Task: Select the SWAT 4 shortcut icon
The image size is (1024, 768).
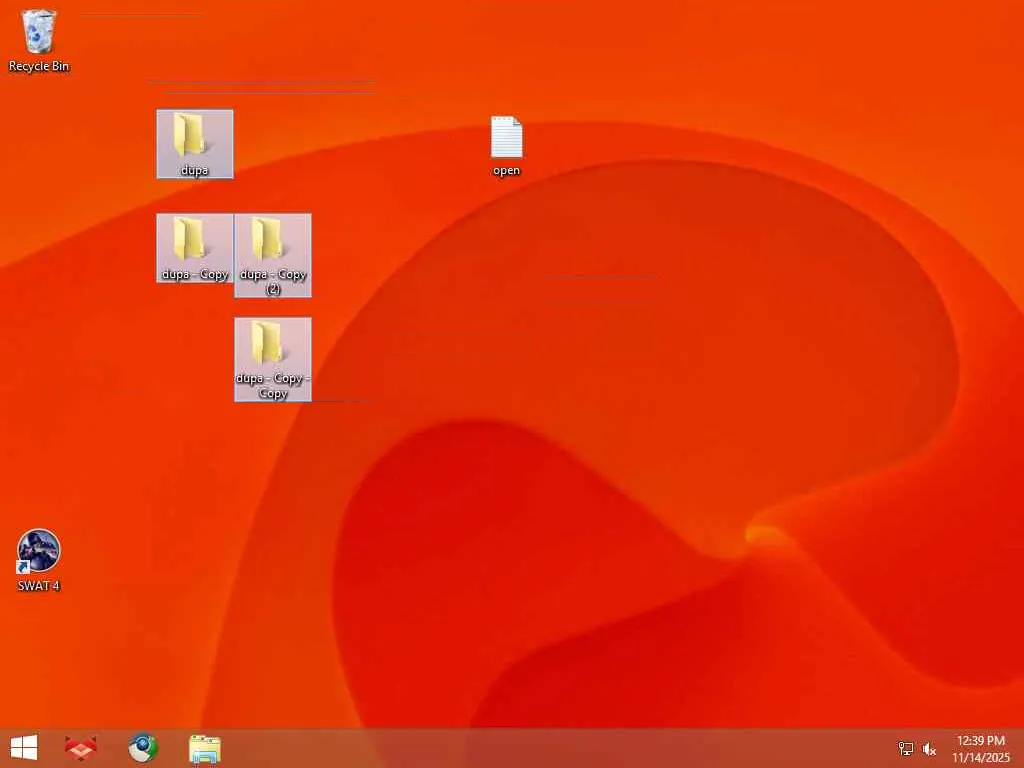Action: click(x=39, y=560)
